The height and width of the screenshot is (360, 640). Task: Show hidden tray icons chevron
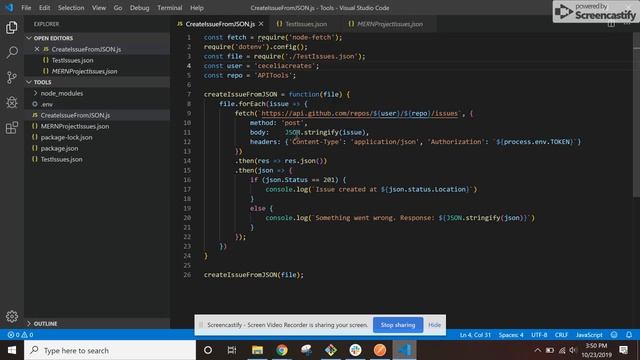538,350
